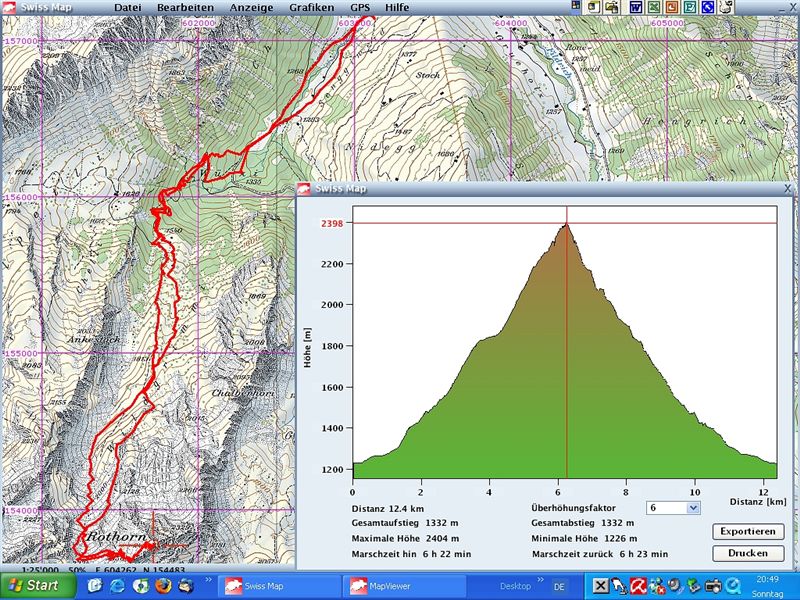Open the Grafiken menu
The width and height of the screenshot is (800, 600).
(312, 8)
